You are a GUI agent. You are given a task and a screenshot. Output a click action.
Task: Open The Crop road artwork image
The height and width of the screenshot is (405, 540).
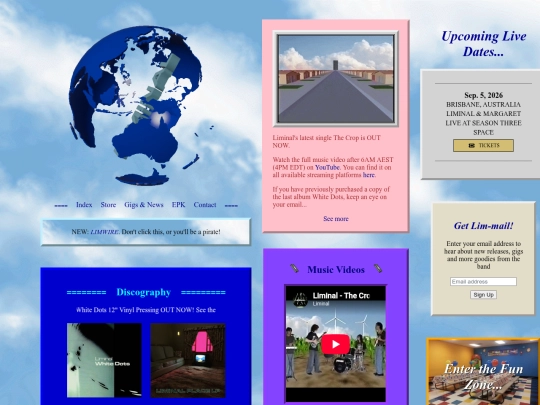point(336,79)
